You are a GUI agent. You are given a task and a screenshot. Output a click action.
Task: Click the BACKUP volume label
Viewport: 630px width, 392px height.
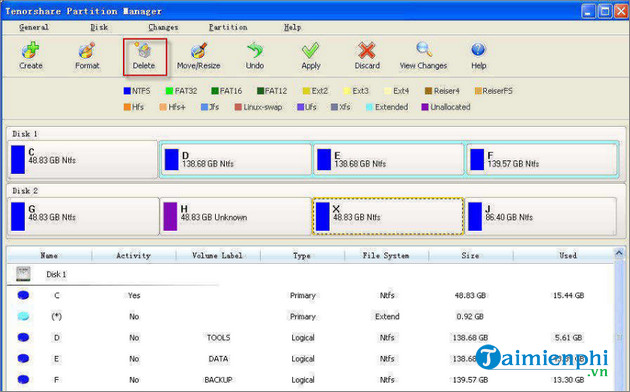point(218,380)
